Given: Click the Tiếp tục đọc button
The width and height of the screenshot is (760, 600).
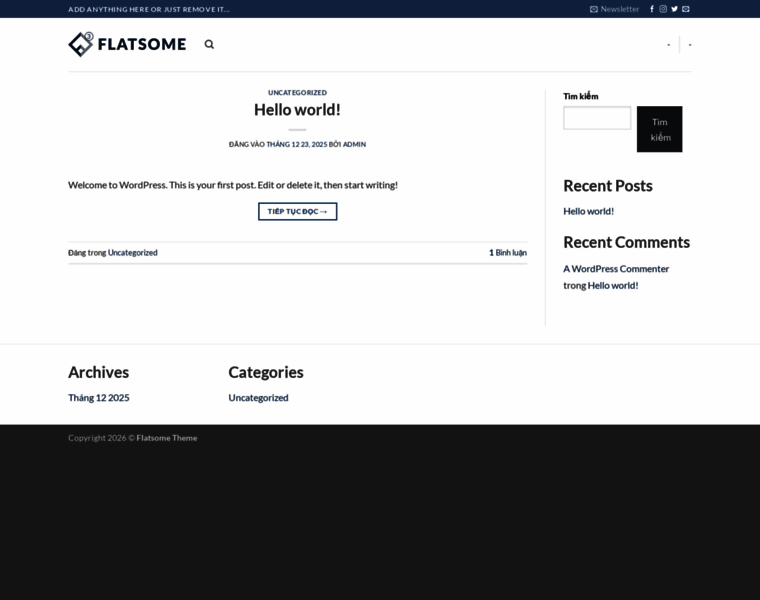Looking at the screenshot, I should [x=297, y=211].
